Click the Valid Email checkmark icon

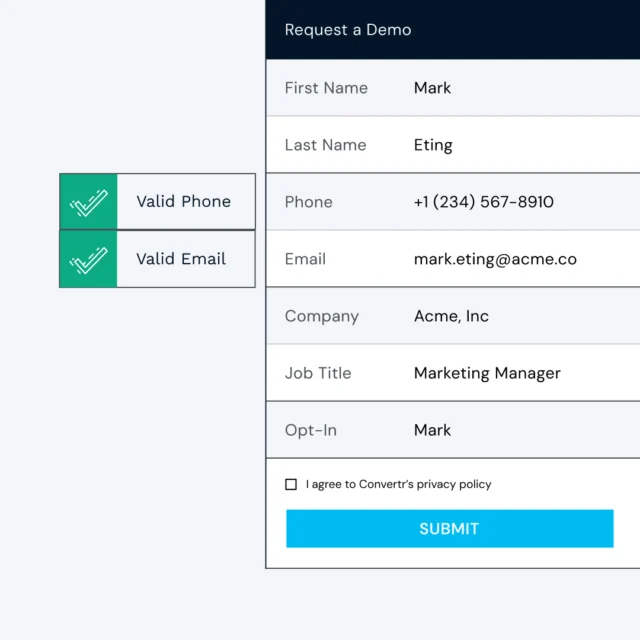tap(88, 259)
